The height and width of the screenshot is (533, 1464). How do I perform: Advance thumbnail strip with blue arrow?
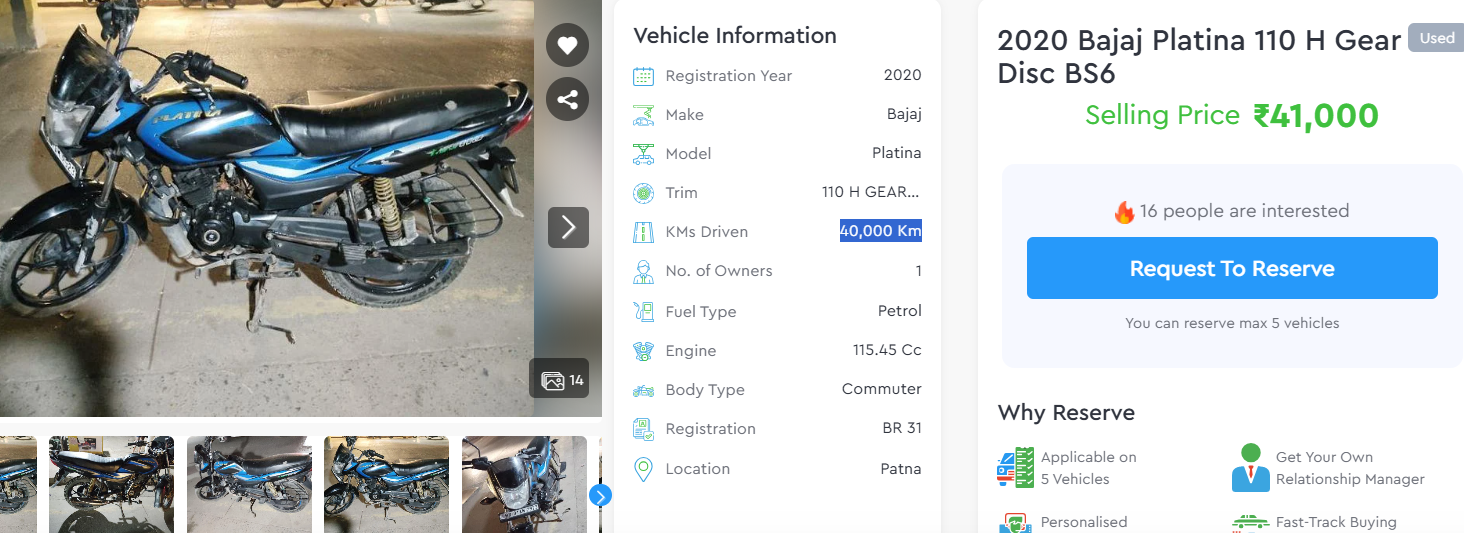[x=600, y=495]
